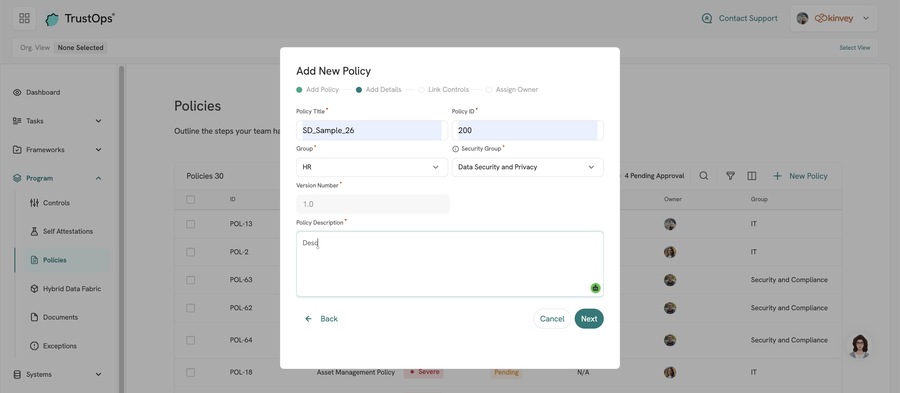Click the back arrow icon in the dialog
The height and width of the screenshot is (393, 900).
(x=308, y=319)
